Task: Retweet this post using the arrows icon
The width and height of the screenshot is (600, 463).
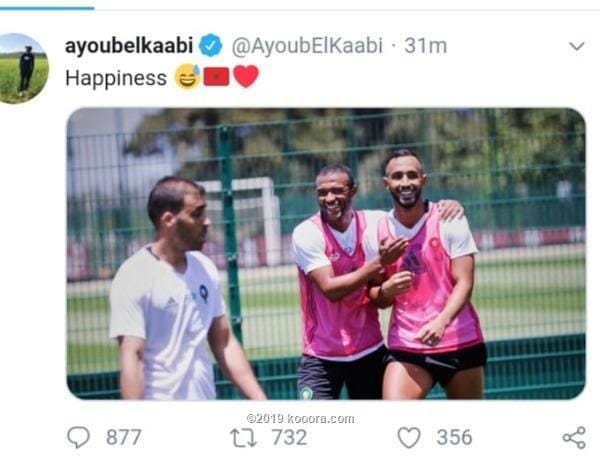Action: (243, 438)
